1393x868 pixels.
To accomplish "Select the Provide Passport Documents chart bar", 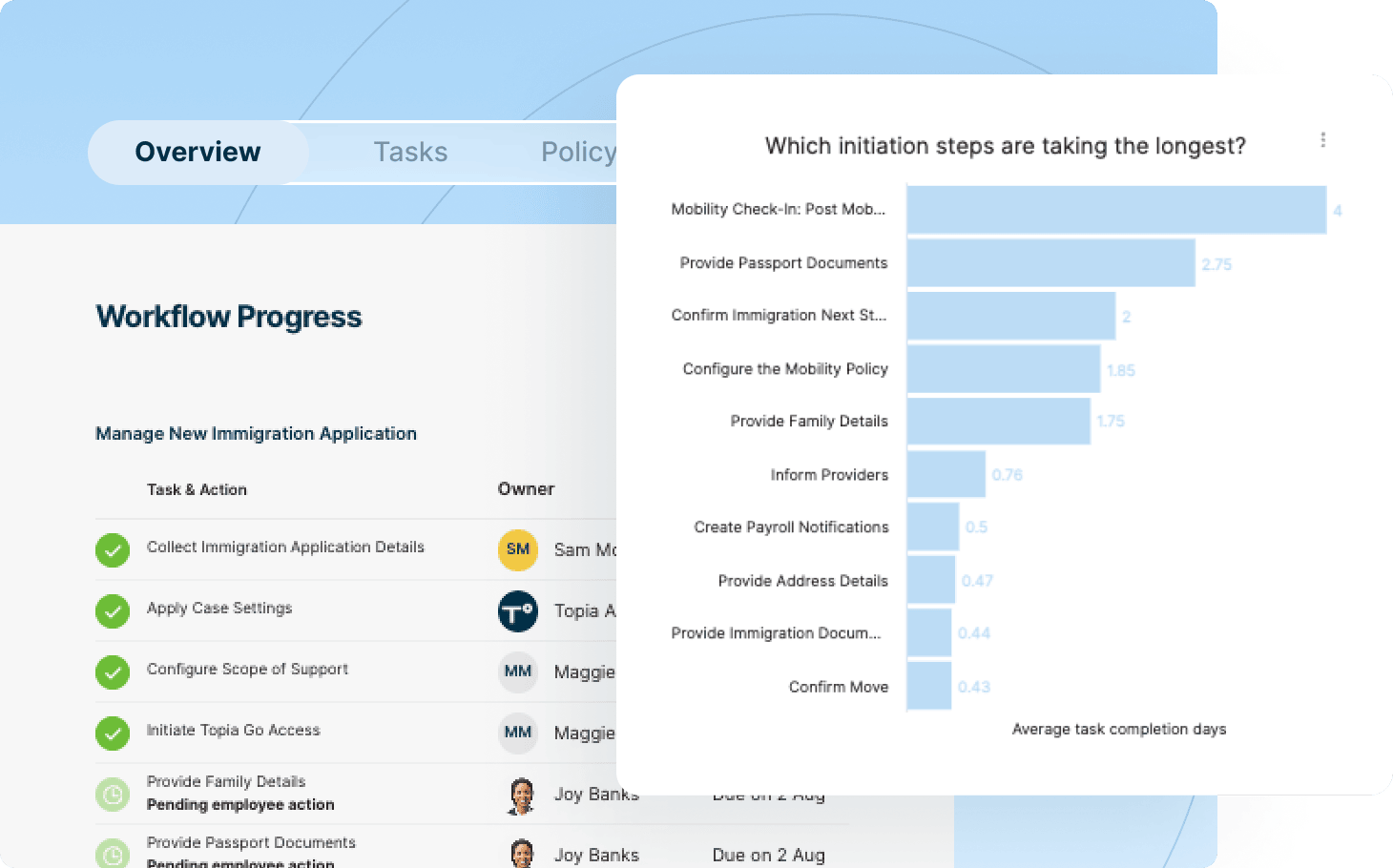I will pos(1050,263).
